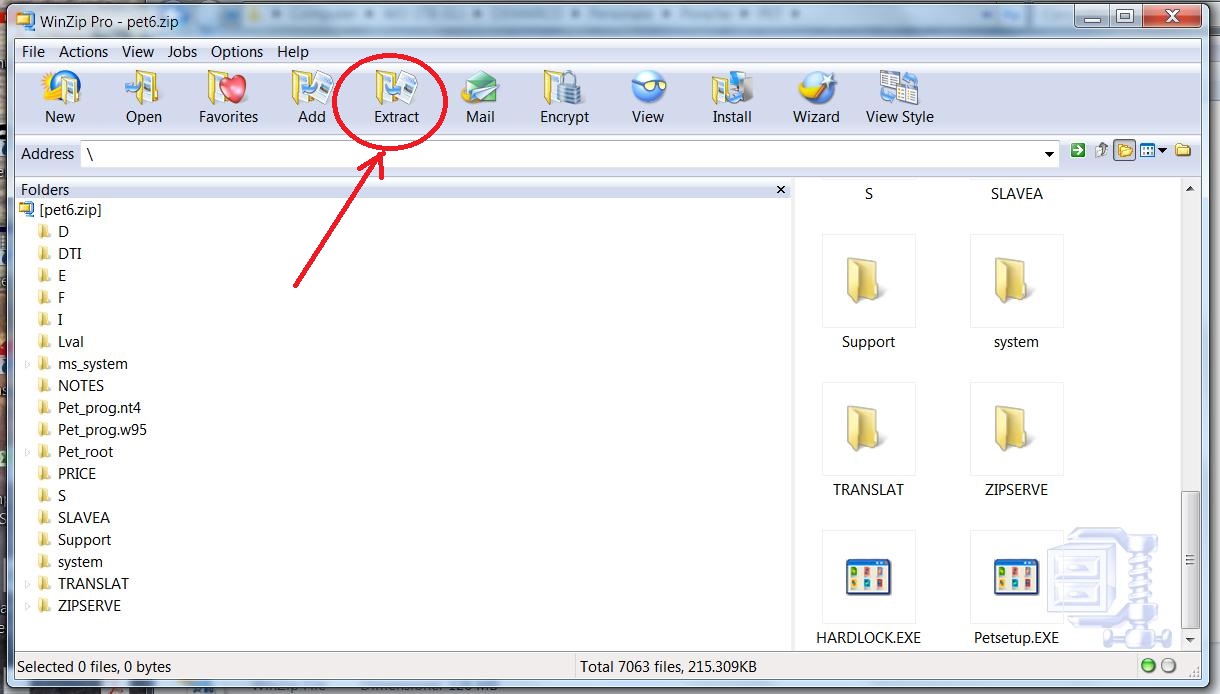Select the SLAVEA folder in tree

84,518
